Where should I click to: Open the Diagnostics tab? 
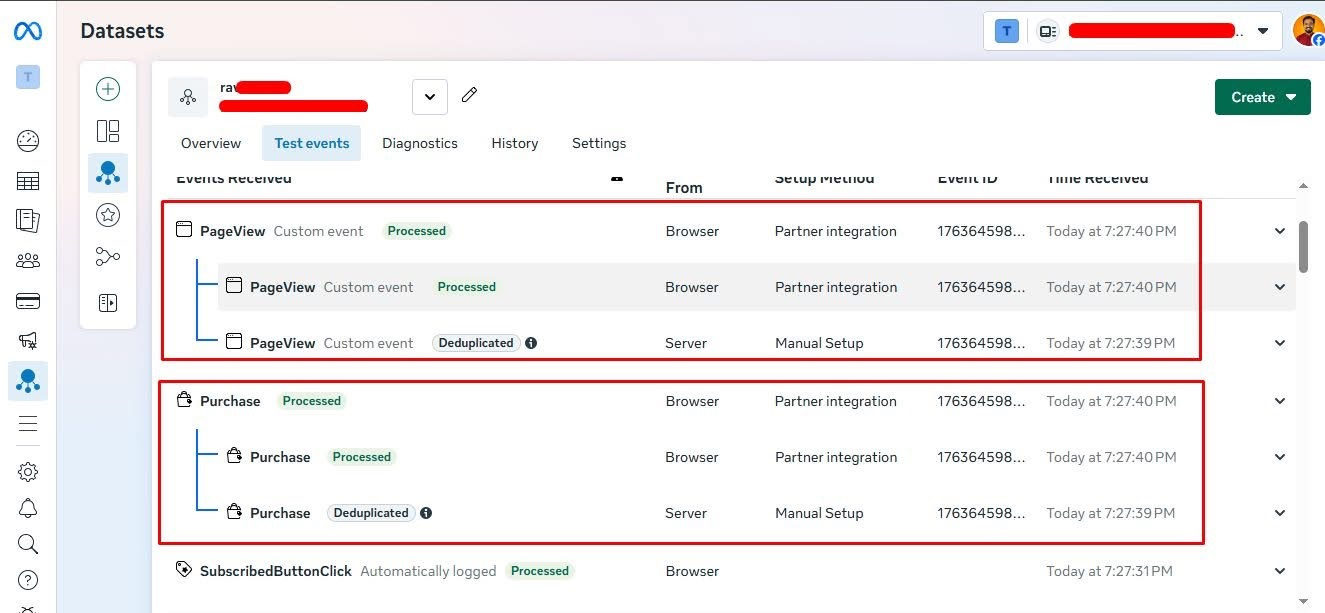point(420,143)
